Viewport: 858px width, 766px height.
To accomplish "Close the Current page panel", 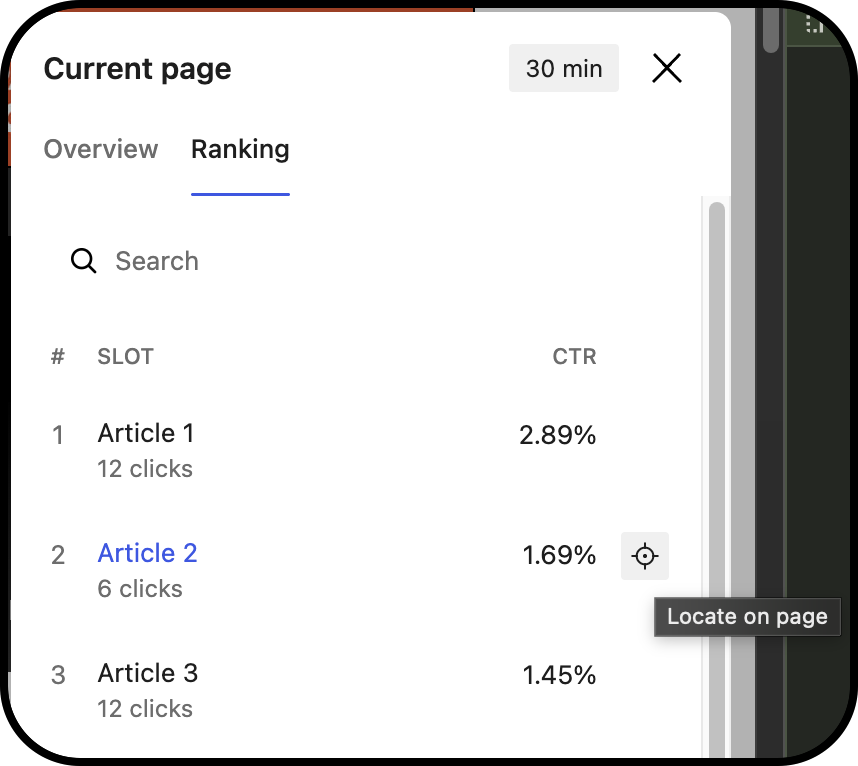I will 666,68.
